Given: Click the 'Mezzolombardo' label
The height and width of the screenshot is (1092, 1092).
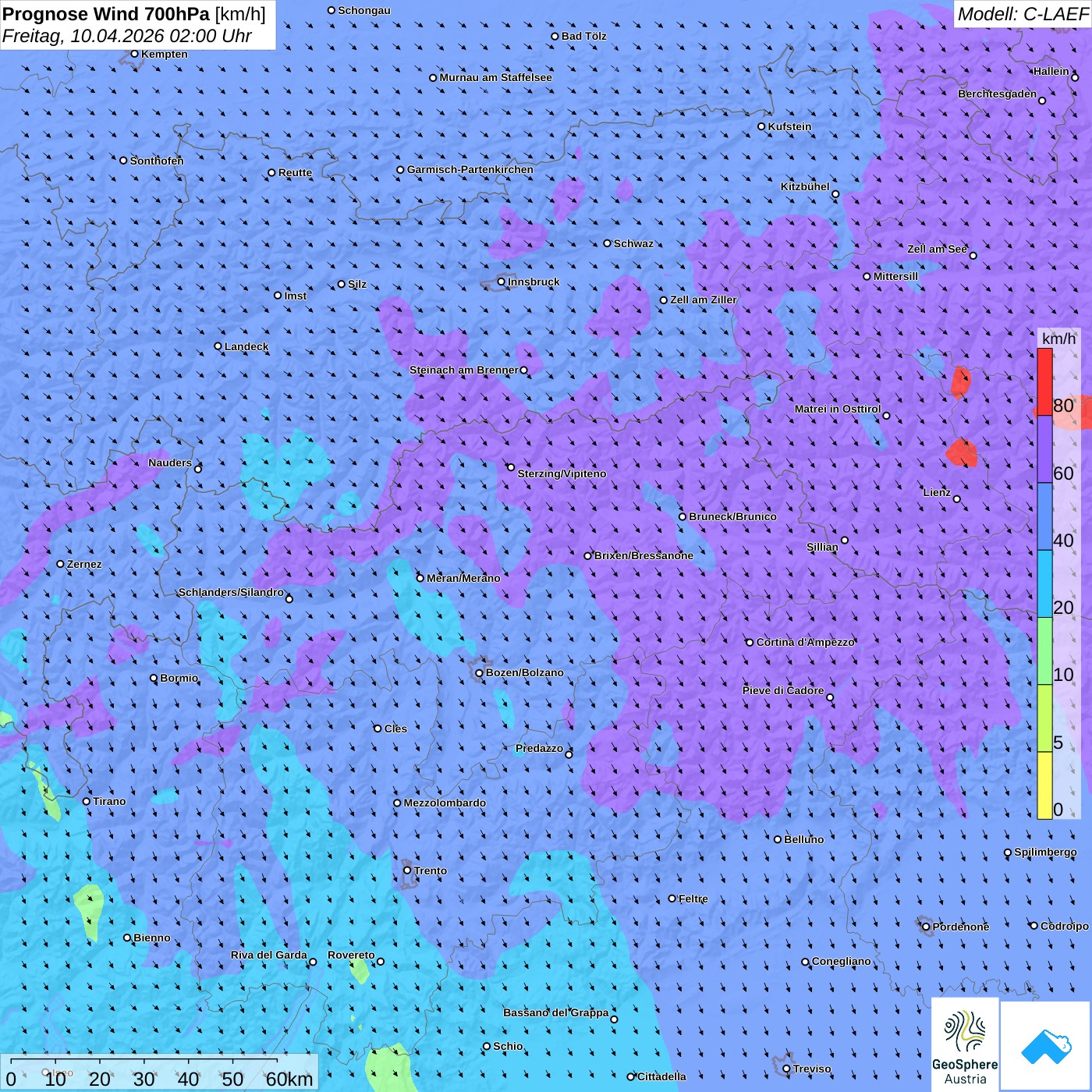Looking at the screenshot, I should tap(445, 803).
